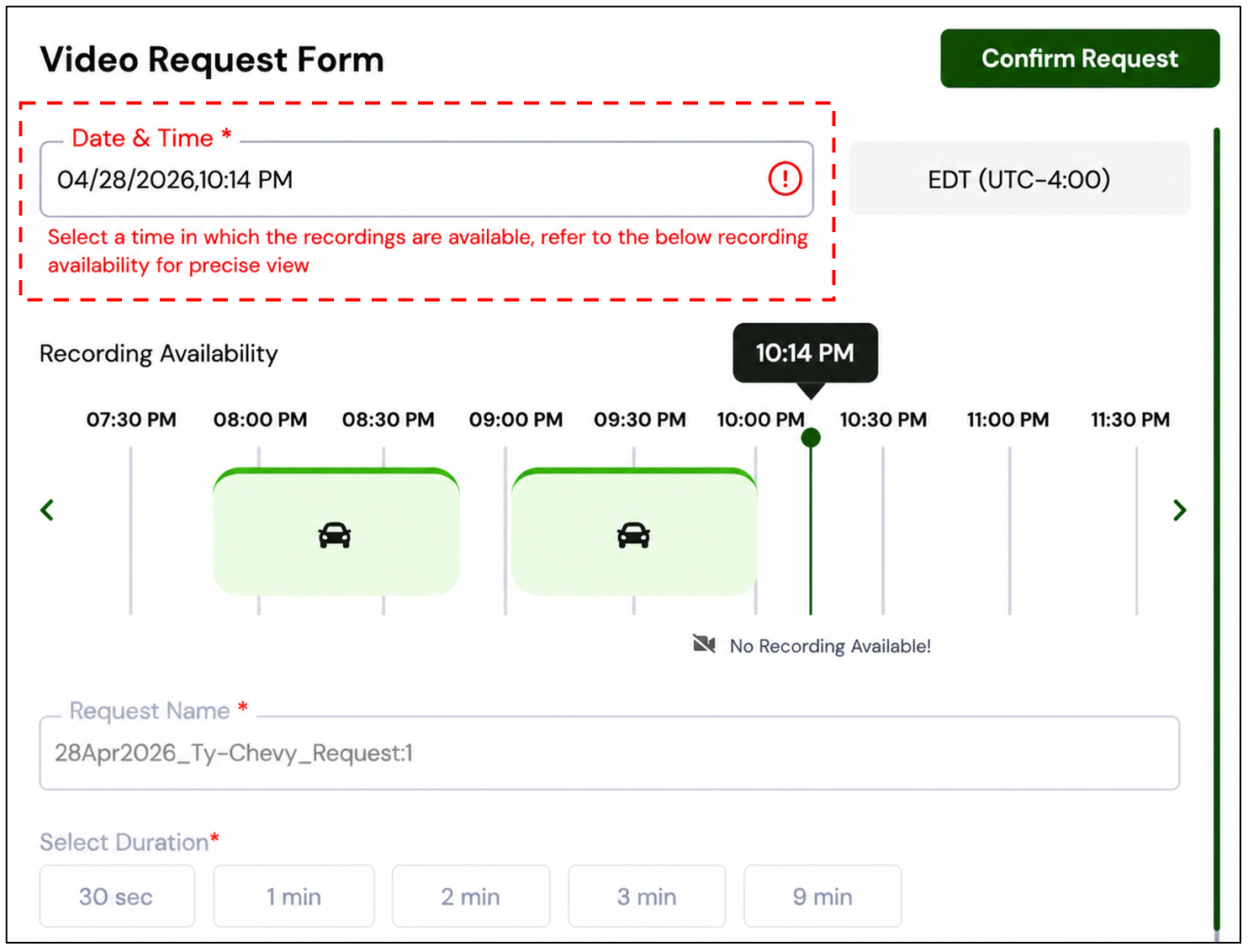Screen dimensions: 1248x952
Task: Click the 10:14 PM tooltip label
Action: pyautogui.click(x=805, y=353)
